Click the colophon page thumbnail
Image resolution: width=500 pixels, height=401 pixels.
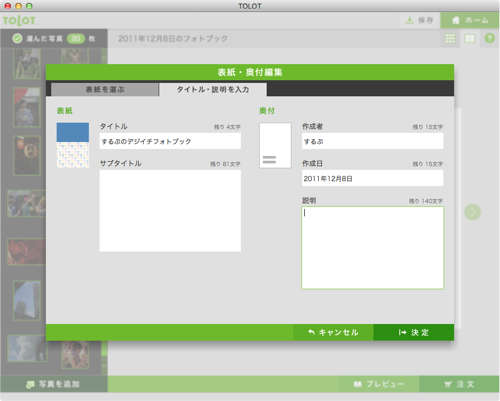275,145
